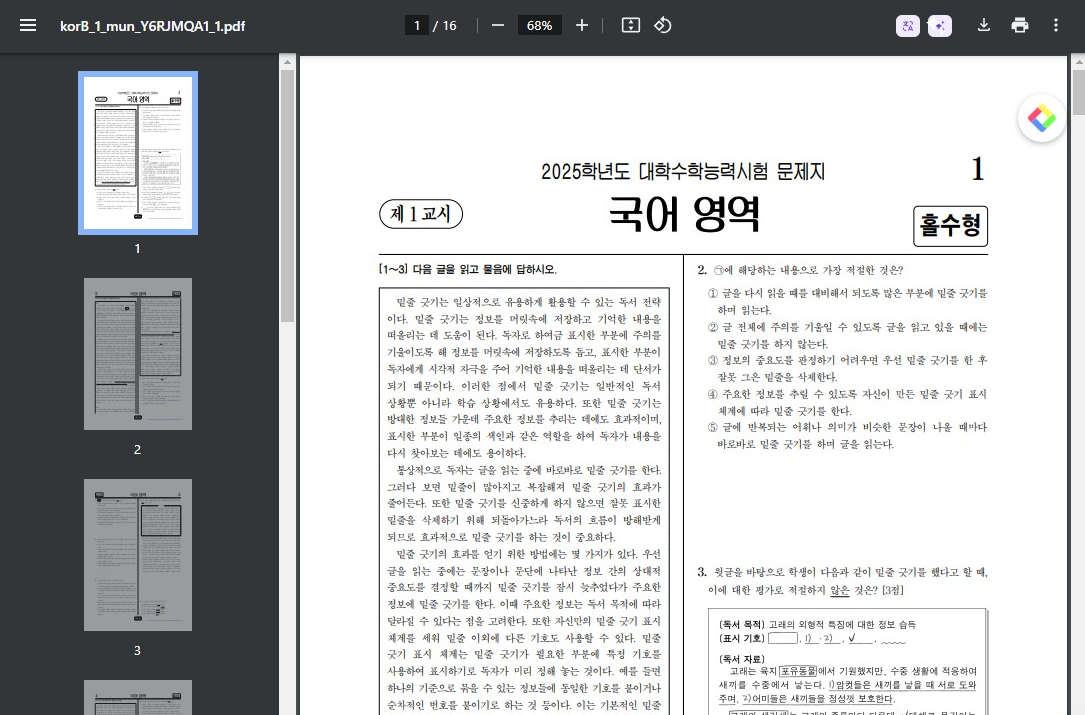Click the 68% zoom level field

coord(539,26)
